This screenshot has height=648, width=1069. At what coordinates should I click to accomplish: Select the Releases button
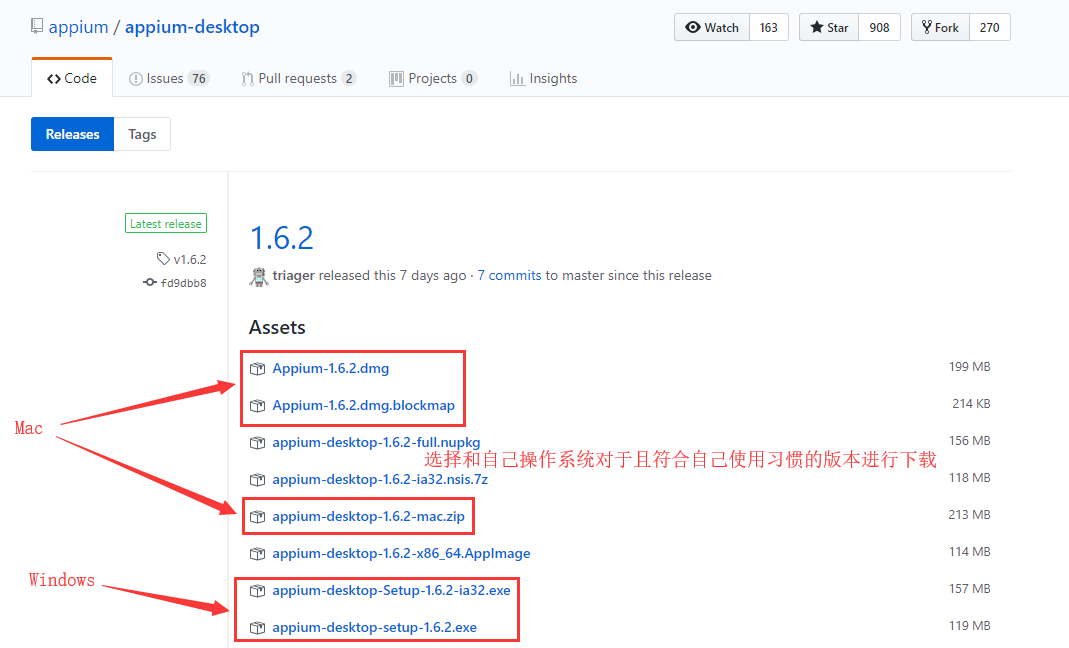click(x=72, y=134)
